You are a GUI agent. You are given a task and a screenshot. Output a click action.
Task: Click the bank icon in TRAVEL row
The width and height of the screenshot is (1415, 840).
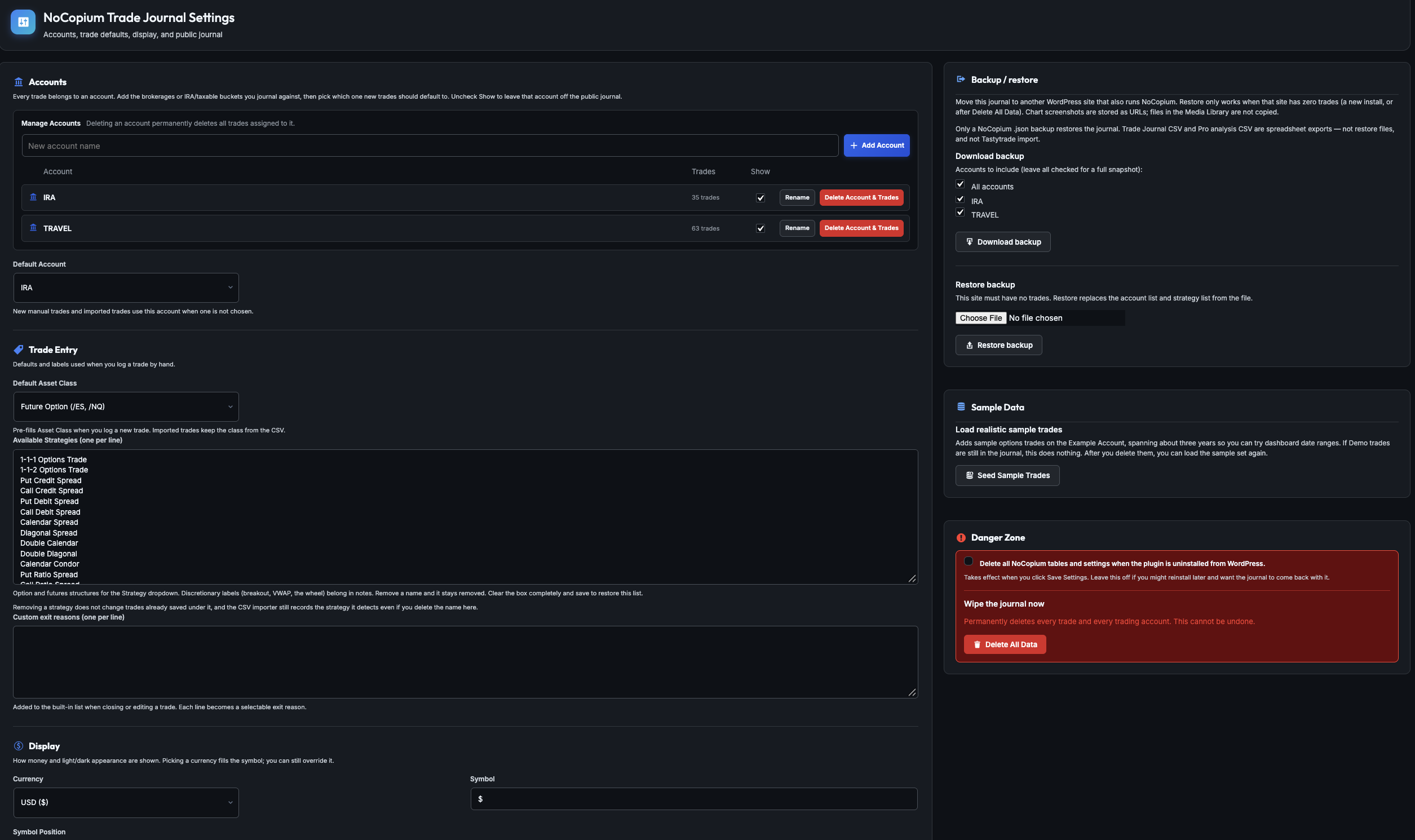[x=33, y=228]
